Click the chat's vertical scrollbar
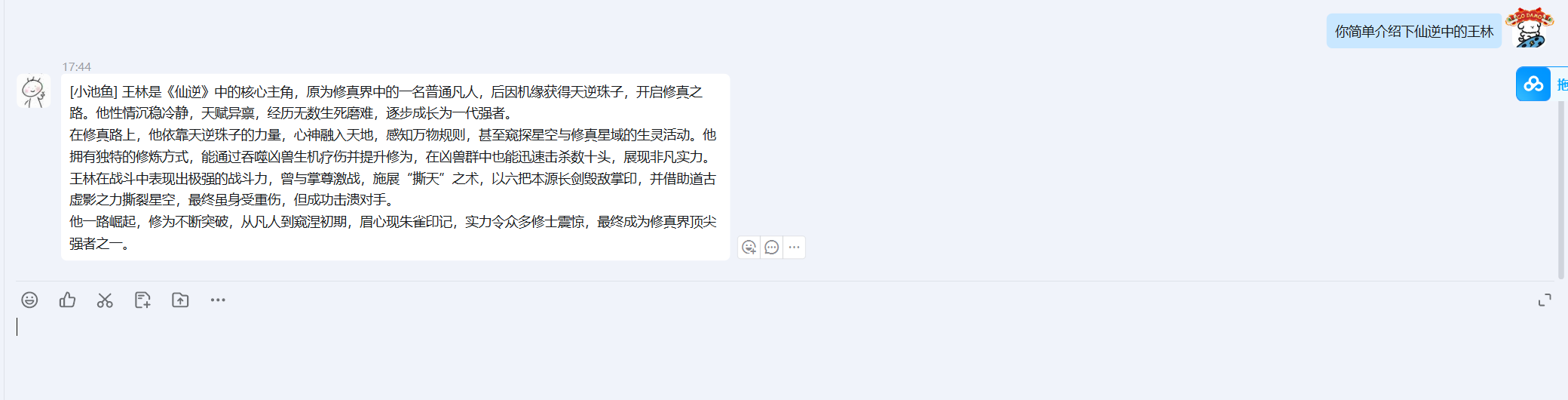This screenshot has width=1568, height=400. click(x=1561, y=189)
